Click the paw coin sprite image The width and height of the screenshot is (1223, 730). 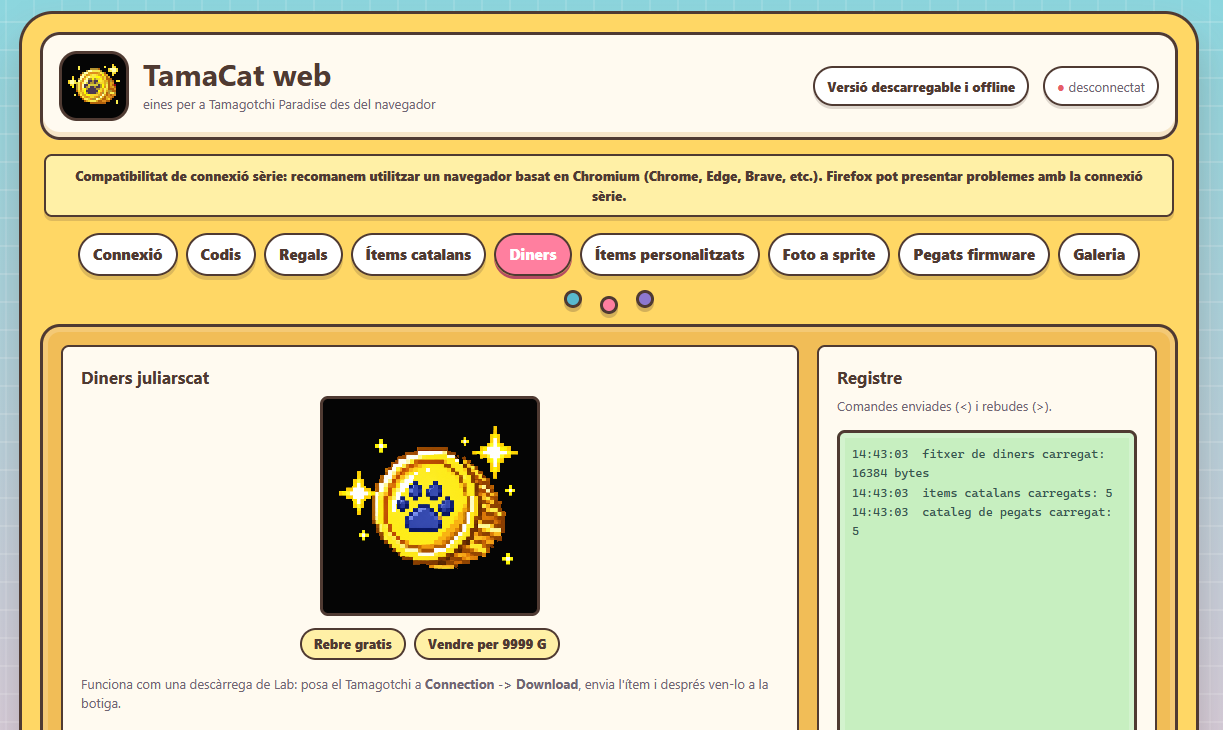(x=430, y=506)
